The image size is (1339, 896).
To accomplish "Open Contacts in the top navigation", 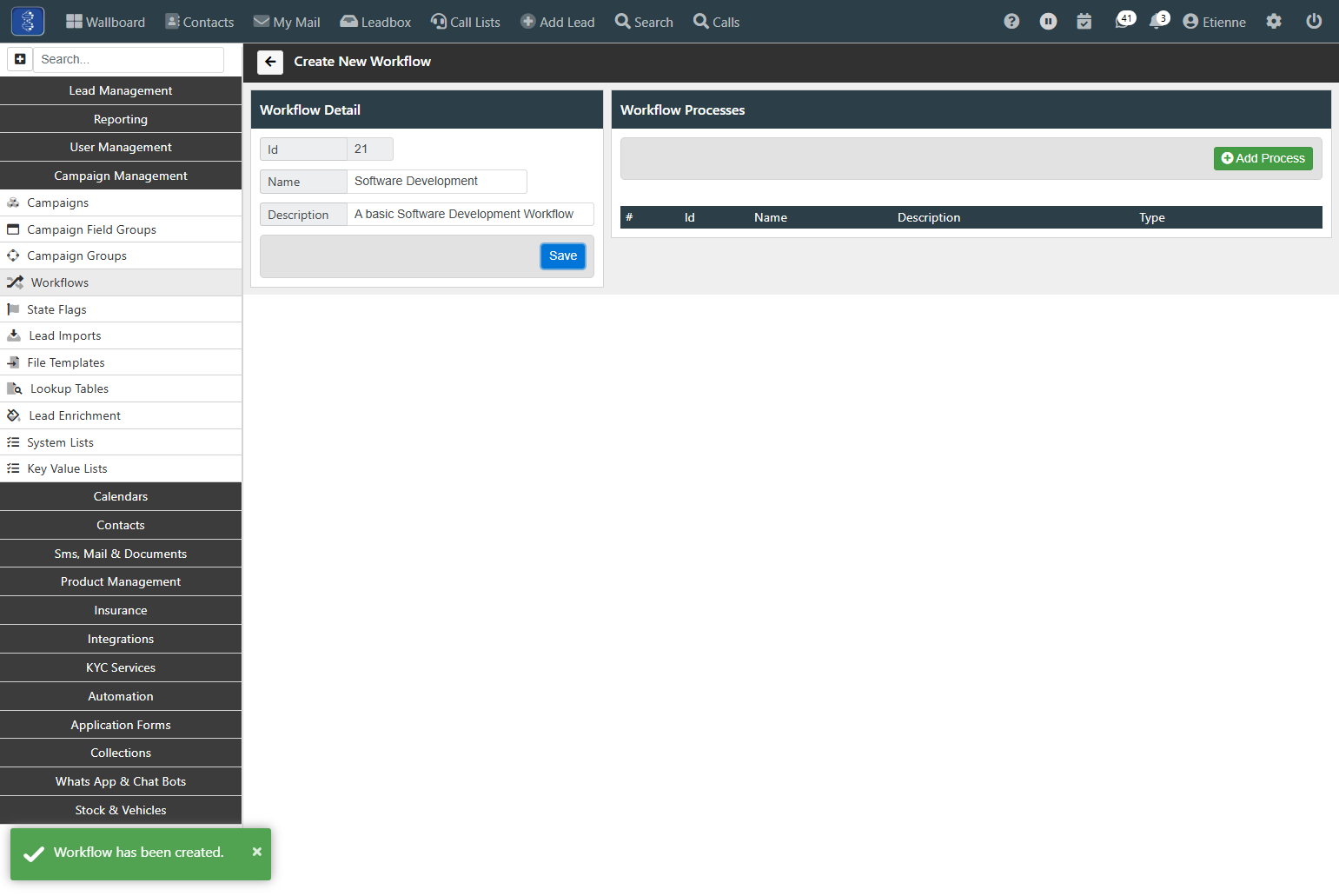I will (199, 22).
